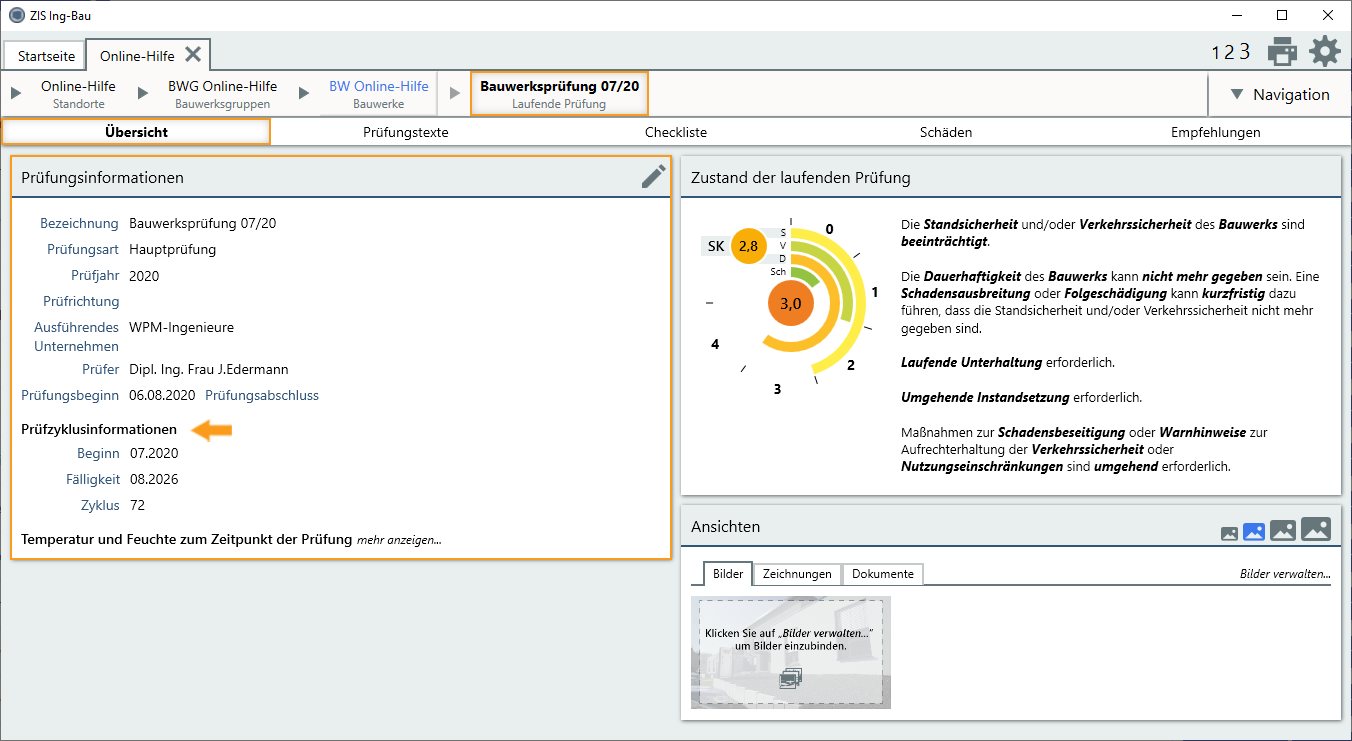Viewport: 1352px width, 741px height.
Task: Expand arrow before Online-Hilfe Standorte breadcrumb
Action: point(15,94)
